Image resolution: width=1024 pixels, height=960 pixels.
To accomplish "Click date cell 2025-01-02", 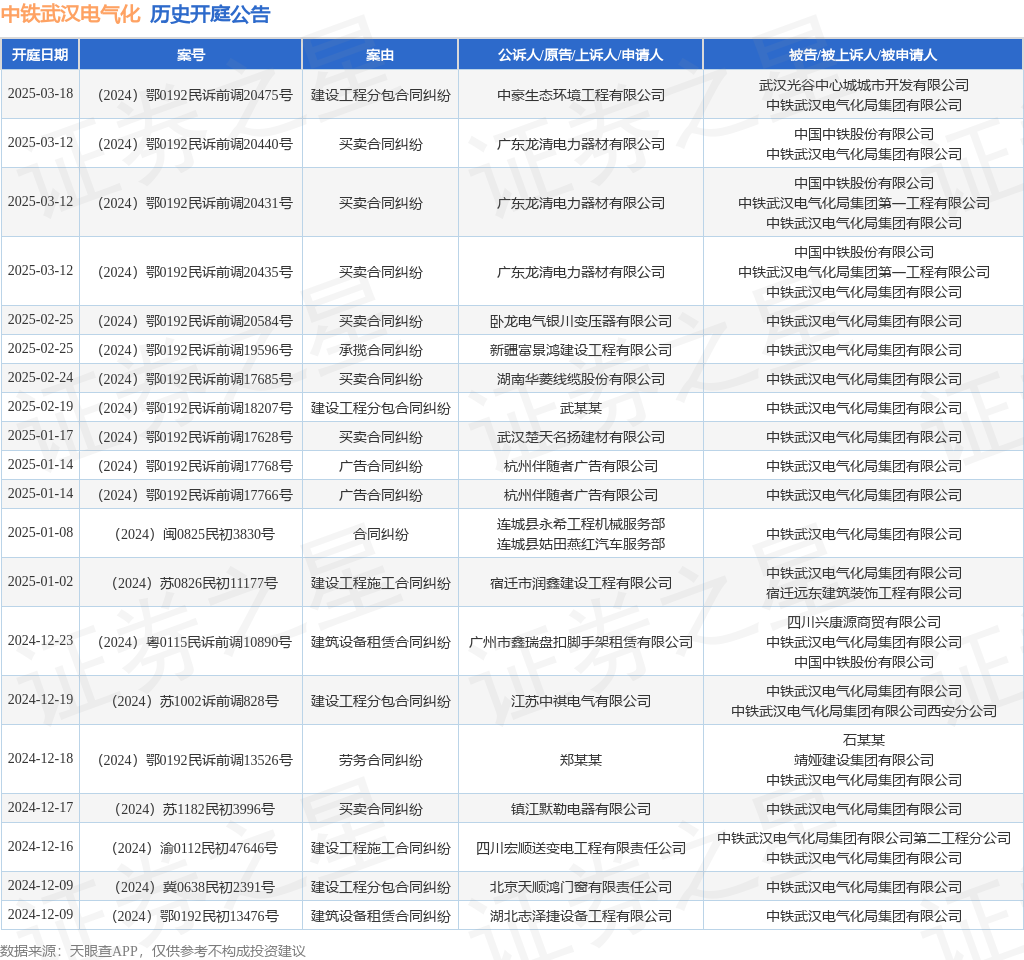I will click(x=40, y=582).
